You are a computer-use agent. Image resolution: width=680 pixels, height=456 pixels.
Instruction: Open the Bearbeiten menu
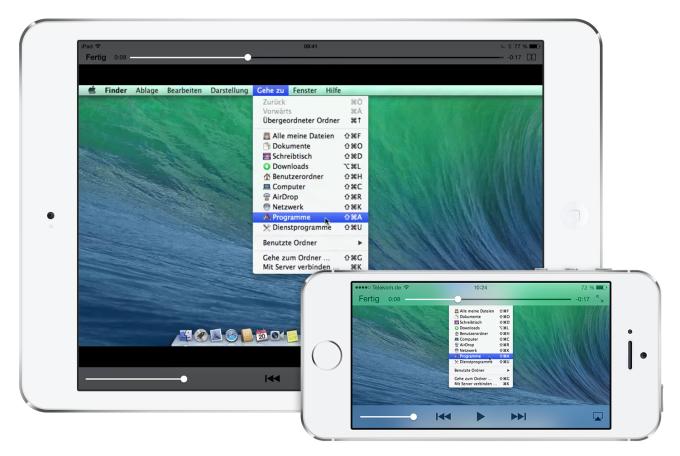(x=184, y=90)
